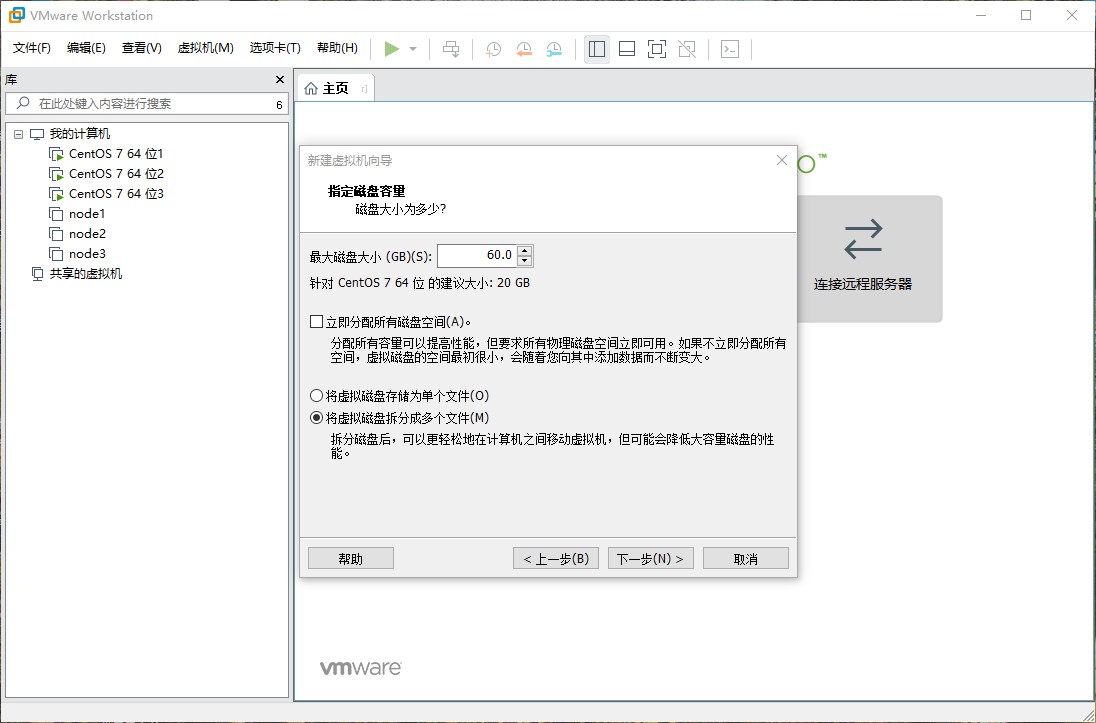The image size is (1096, 723).
Task: Click the home icon on 主页 tab
Action: pos(311,88)
